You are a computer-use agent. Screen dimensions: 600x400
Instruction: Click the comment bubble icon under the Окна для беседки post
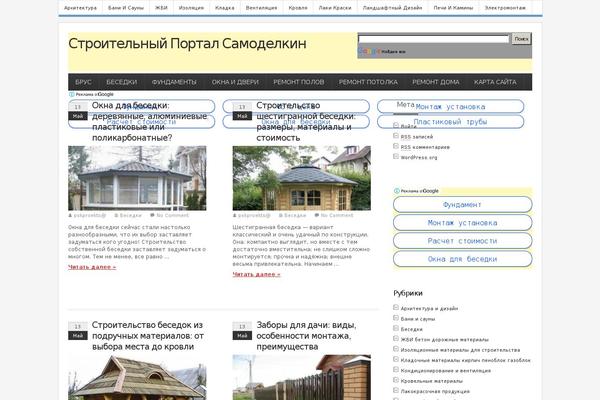pos(152,216)
